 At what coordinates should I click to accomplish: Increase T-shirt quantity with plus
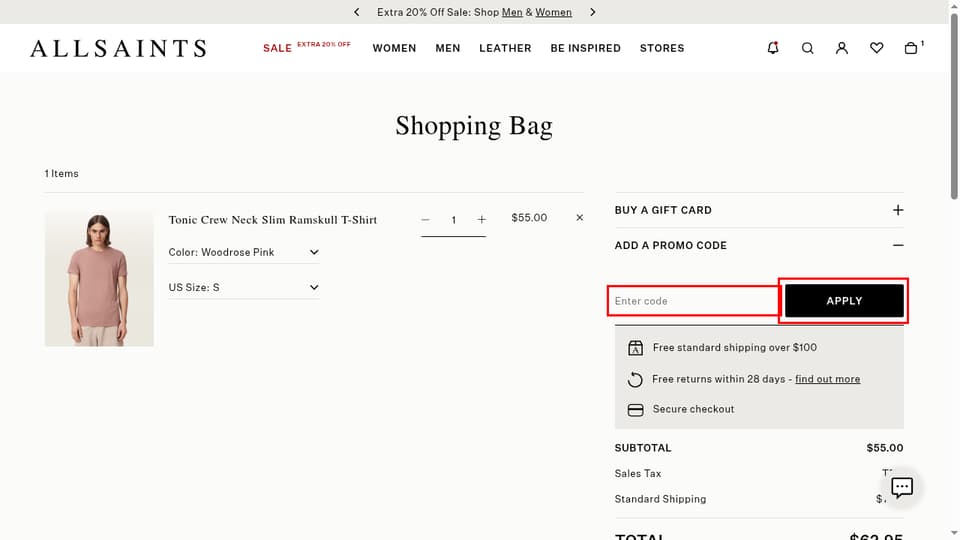(482, 220)
